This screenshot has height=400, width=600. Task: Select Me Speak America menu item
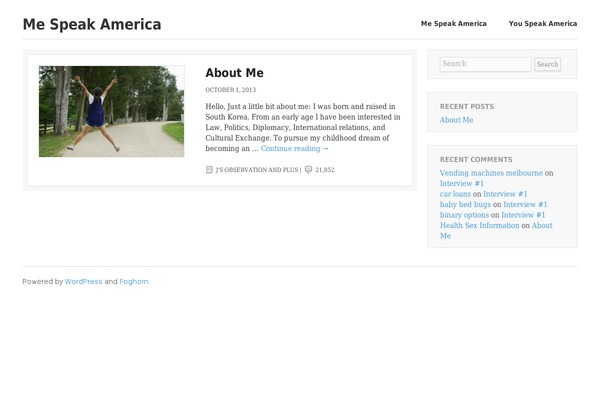[453, 24]
